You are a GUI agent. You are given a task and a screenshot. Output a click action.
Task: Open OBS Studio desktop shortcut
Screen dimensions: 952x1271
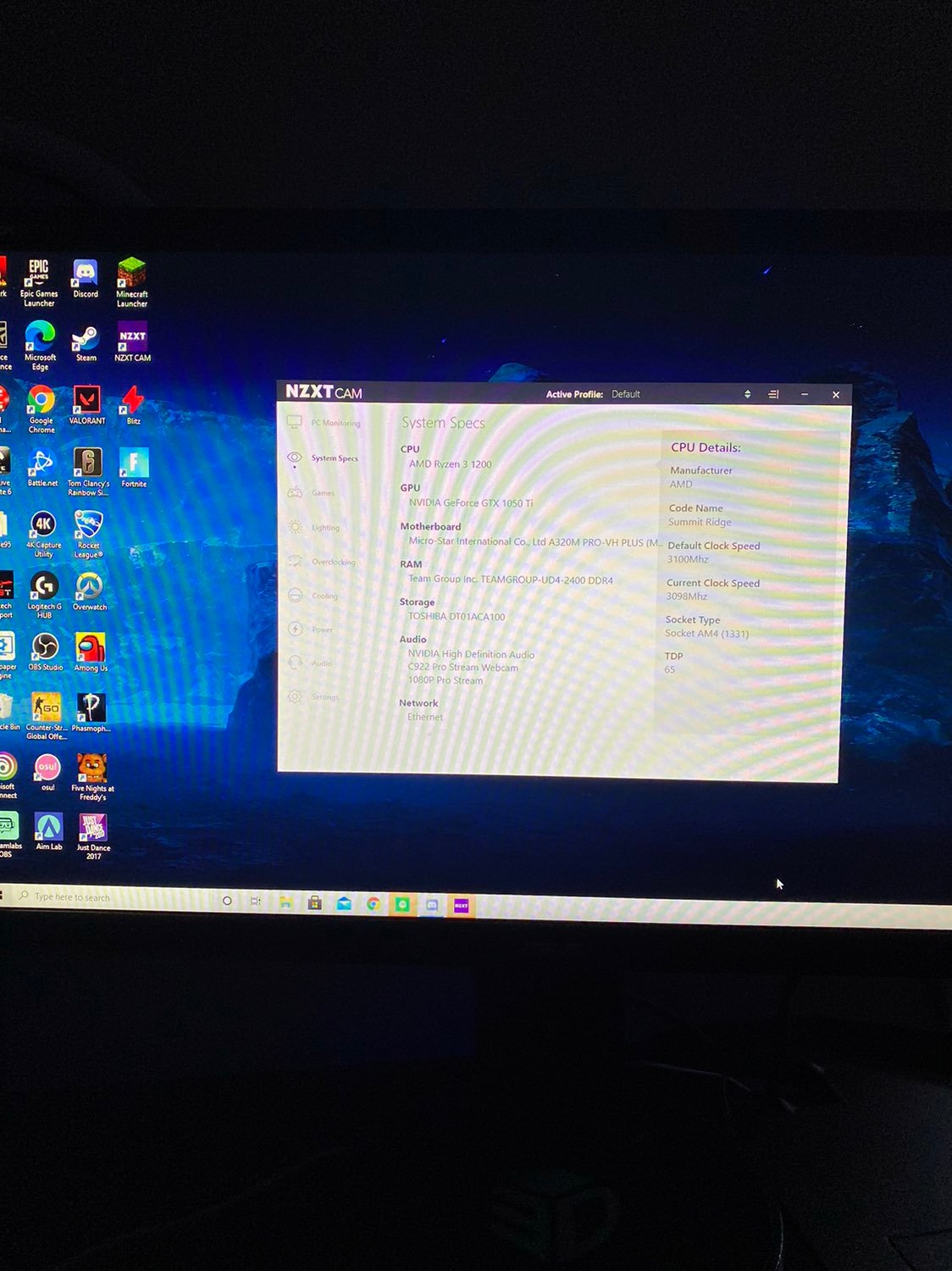coord(45,652)
